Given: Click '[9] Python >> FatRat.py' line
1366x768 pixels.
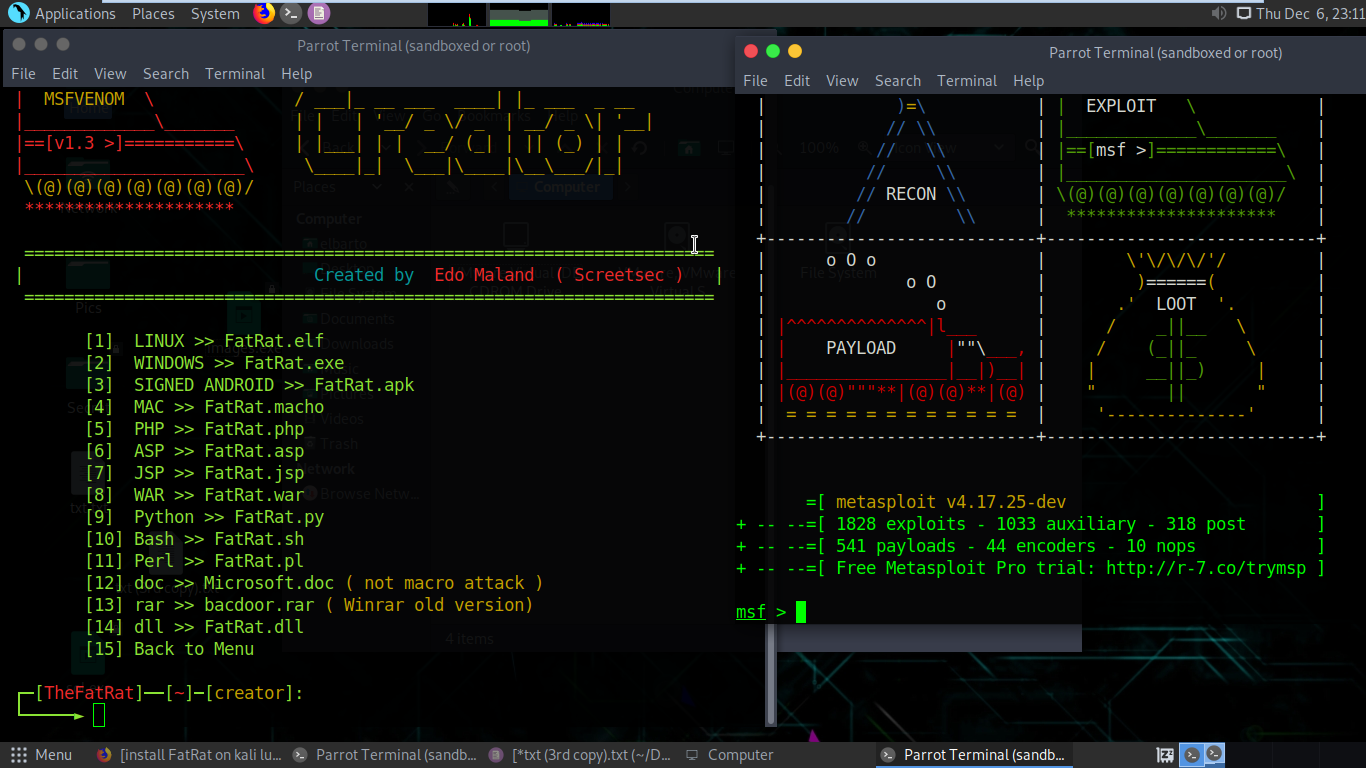Looking at the screenshot, I should click(x=204, y=517).
